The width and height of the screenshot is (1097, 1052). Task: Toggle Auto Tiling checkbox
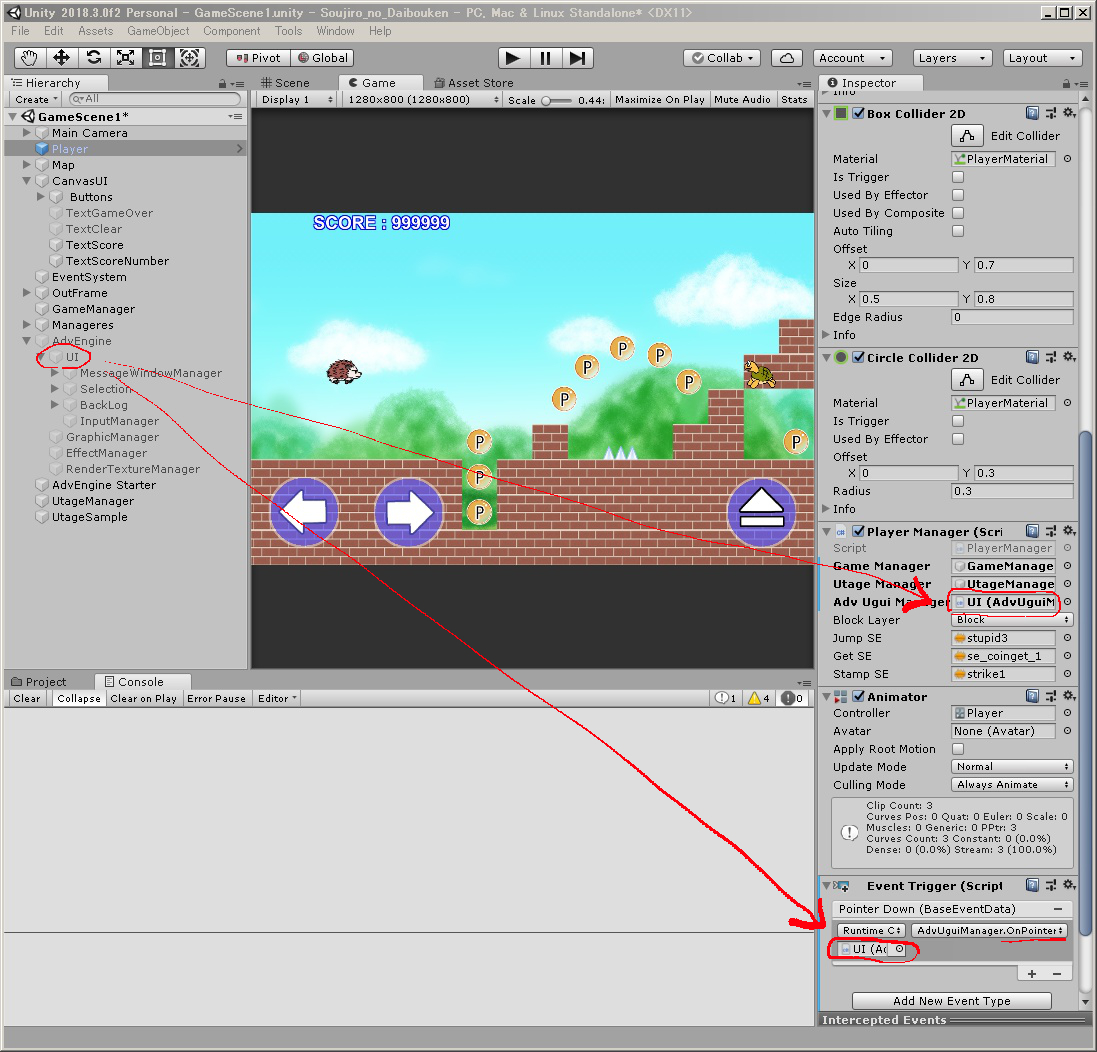958,231
